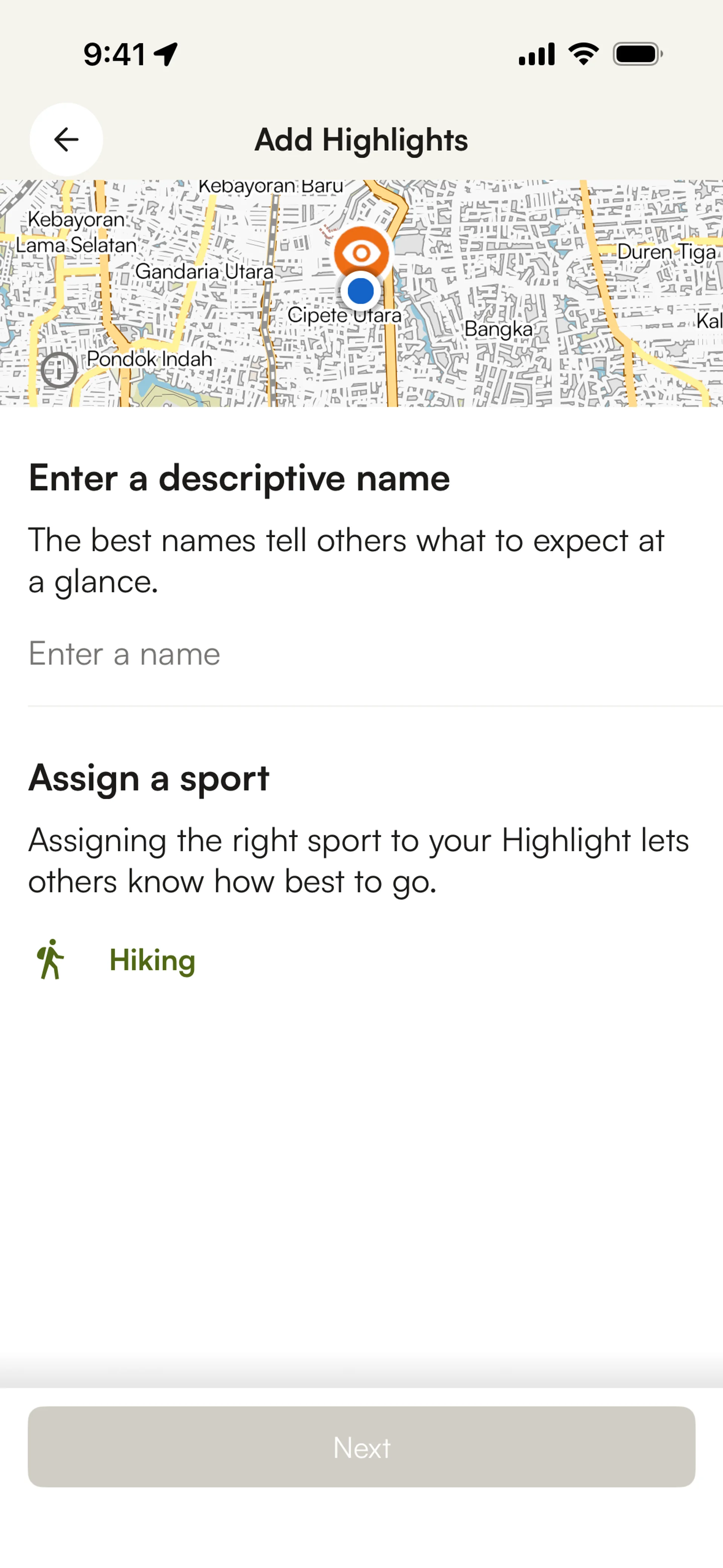Tap the Bangka area on map
This screenshot has width=723, height=1568.
(x=499, y=329)
